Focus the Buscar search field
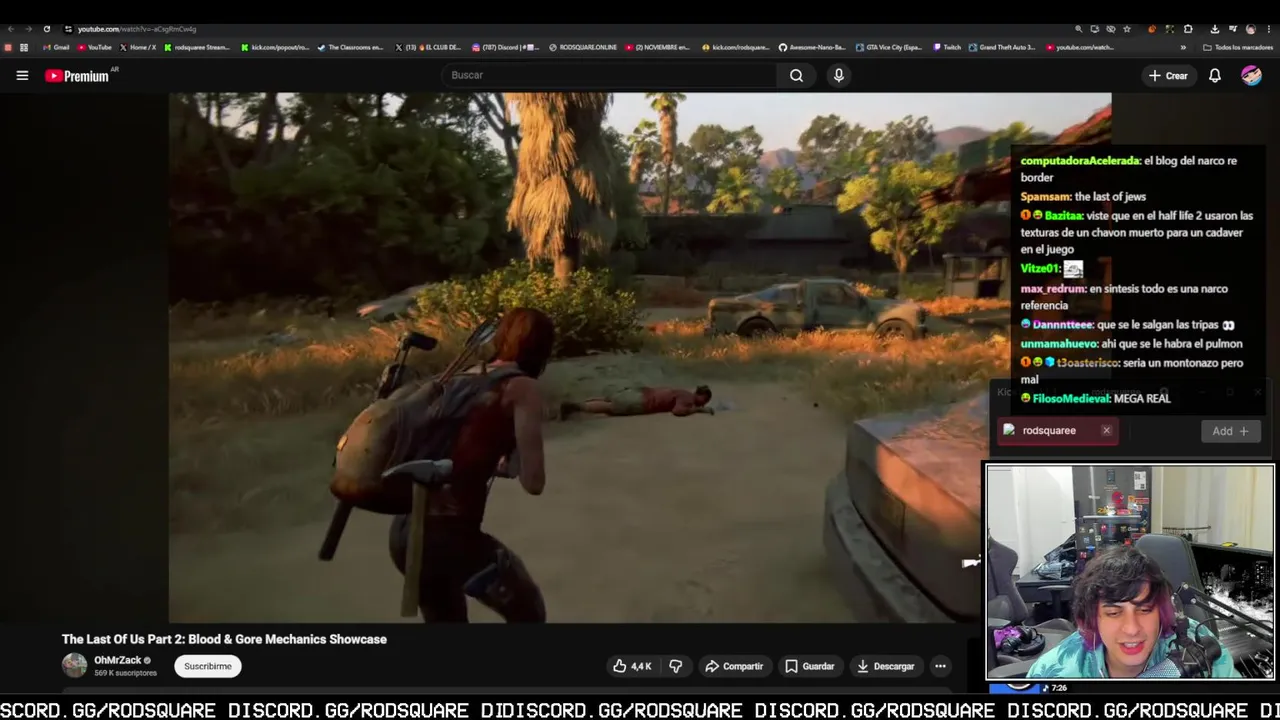 click(610, 75)
